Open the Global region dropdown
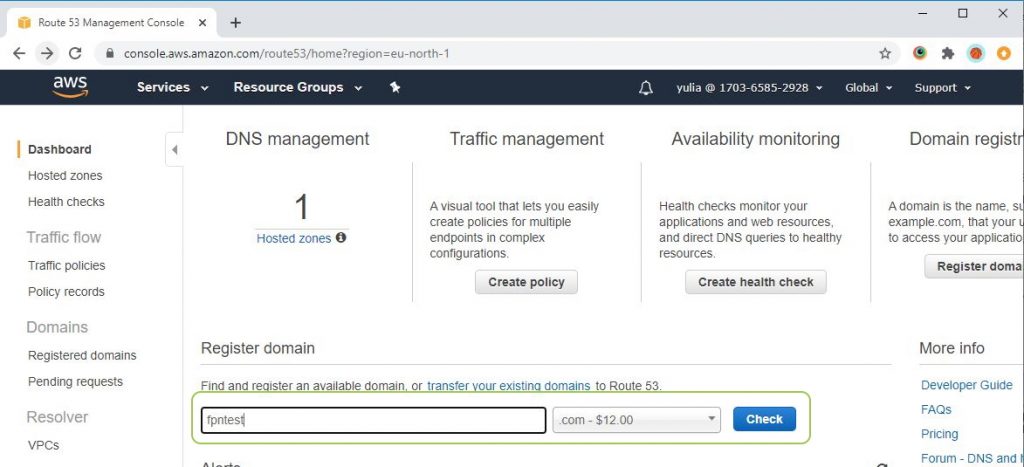The image size is (1024, 467). (x=869, y=88)
